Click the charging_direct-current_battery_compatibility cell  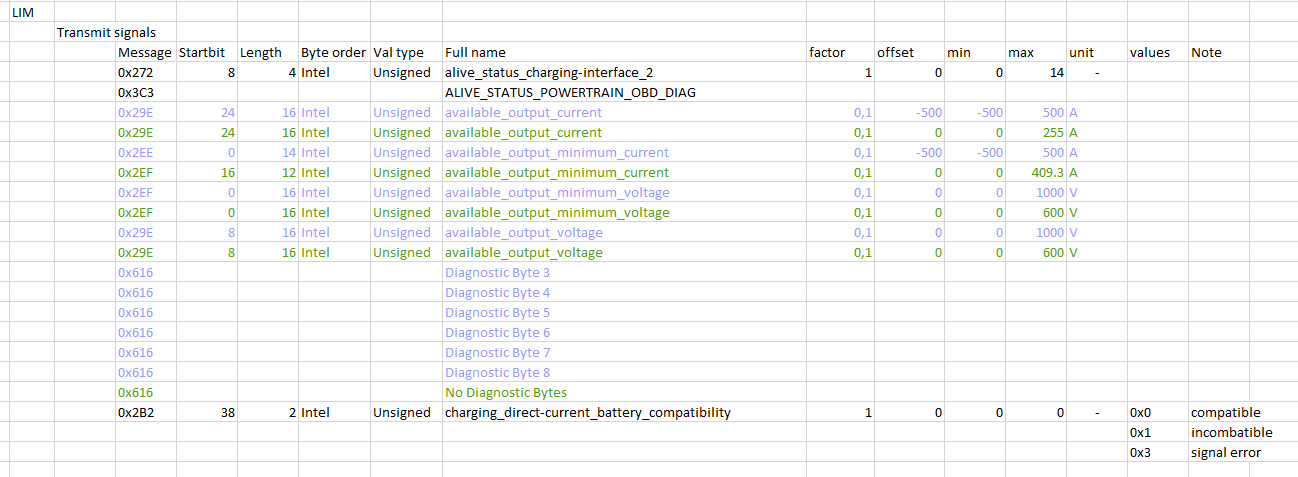tap(588, 412)
